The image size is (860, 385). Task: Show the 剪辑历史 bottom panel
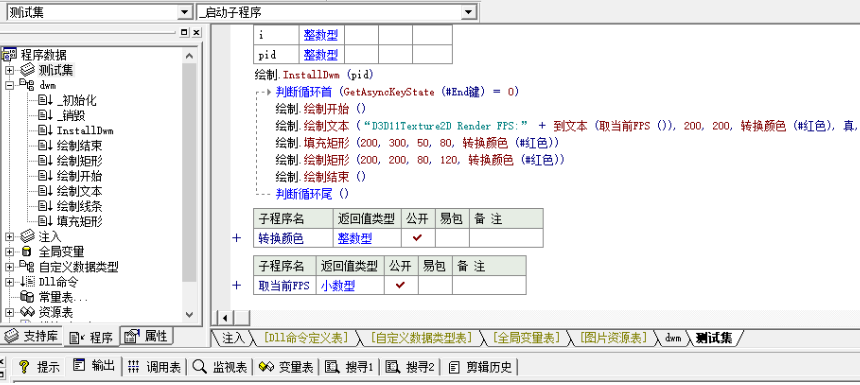[x=480, y=367]
